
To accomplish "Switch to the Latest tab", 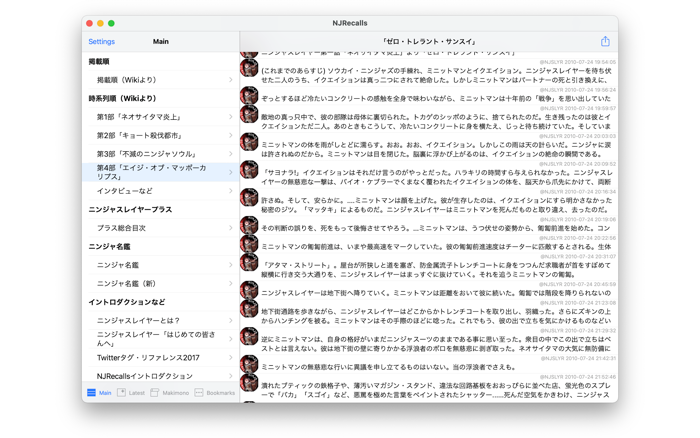I will (131, 392).
